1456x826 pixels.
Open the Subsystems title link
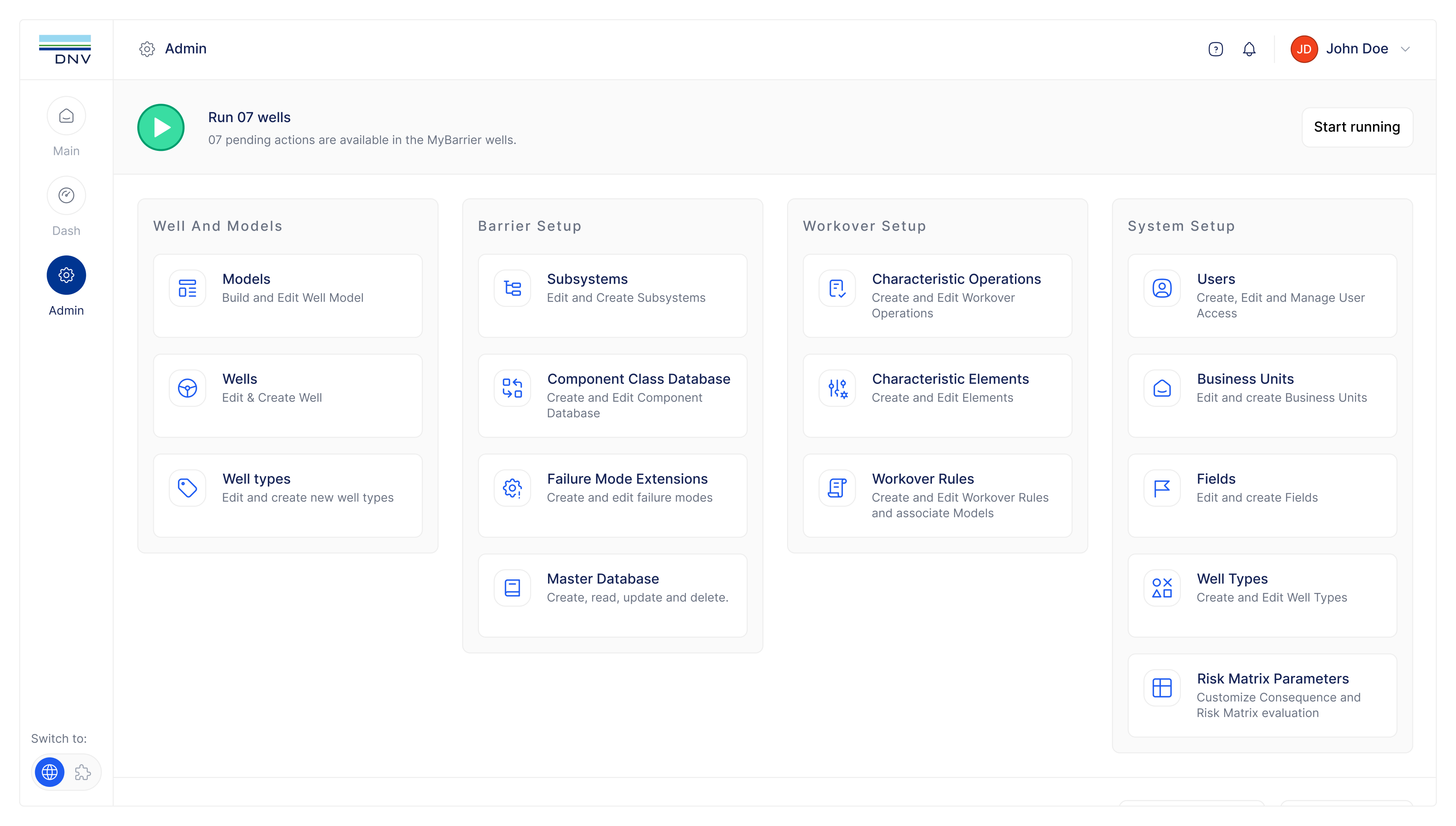pyautogui.click(x=587, y=279)
